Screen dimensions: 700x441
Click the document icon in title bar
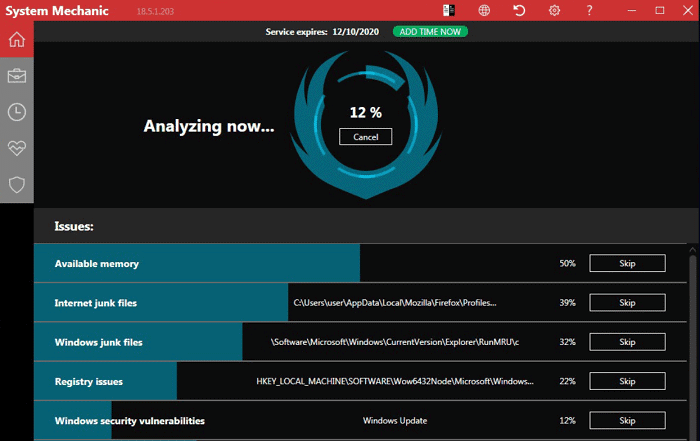coord(449,10)
